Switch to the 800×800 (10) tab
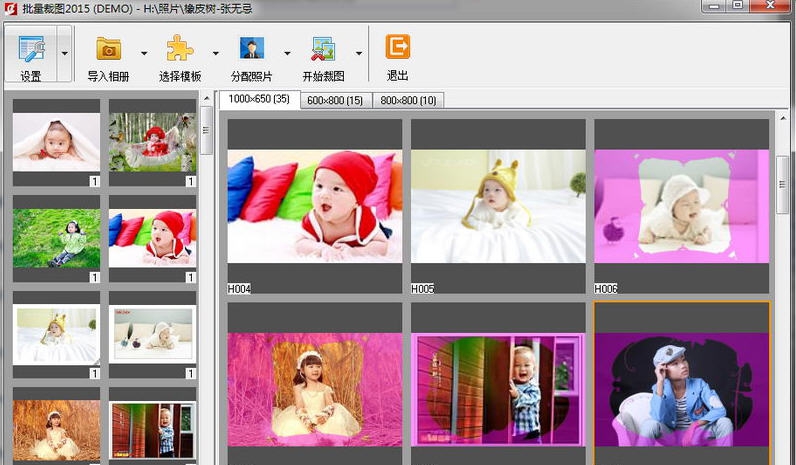The height and width of the screenshot is (465, 796). click(x=409, y=101)
